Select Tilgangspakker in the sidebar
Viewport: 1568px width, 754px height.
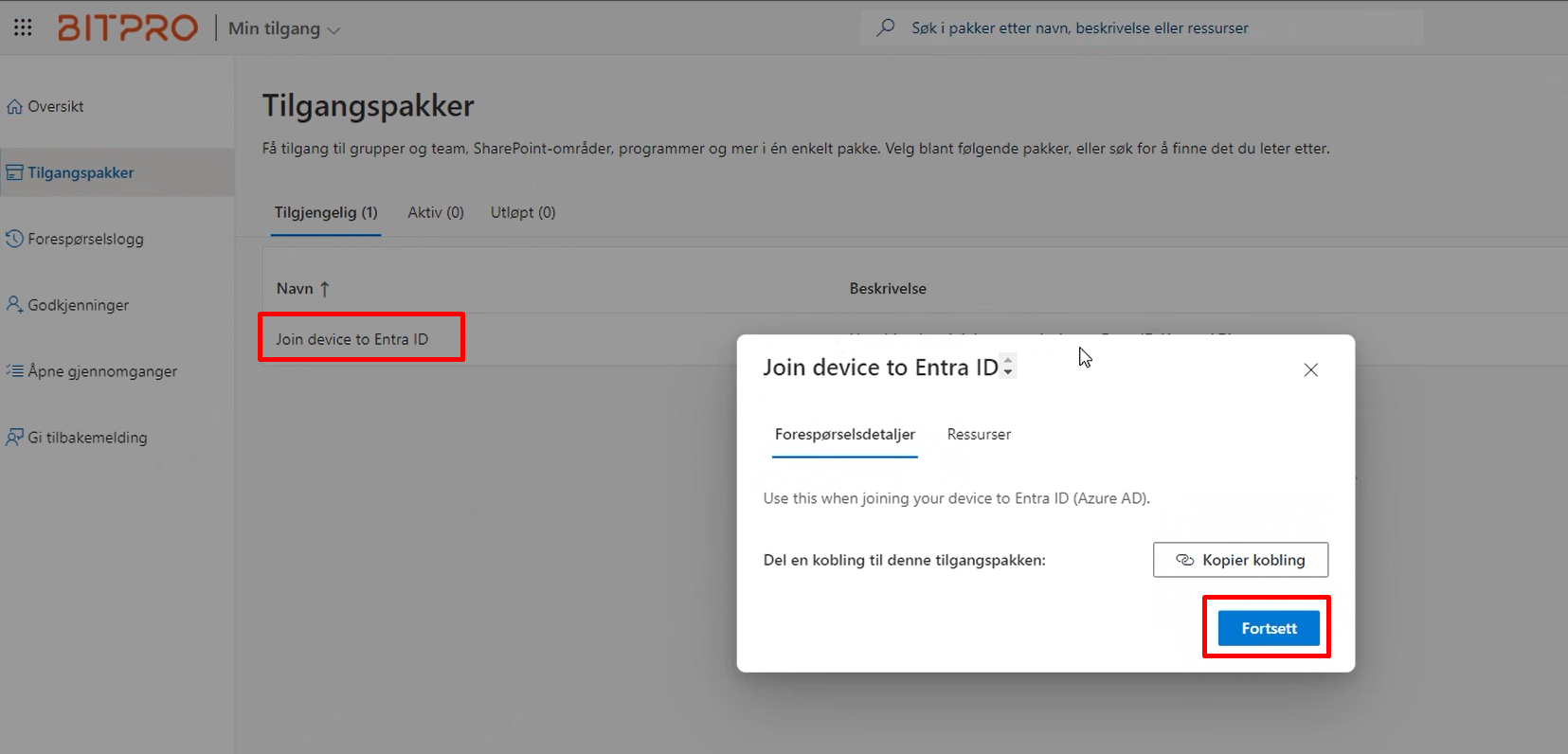[117, 172]
